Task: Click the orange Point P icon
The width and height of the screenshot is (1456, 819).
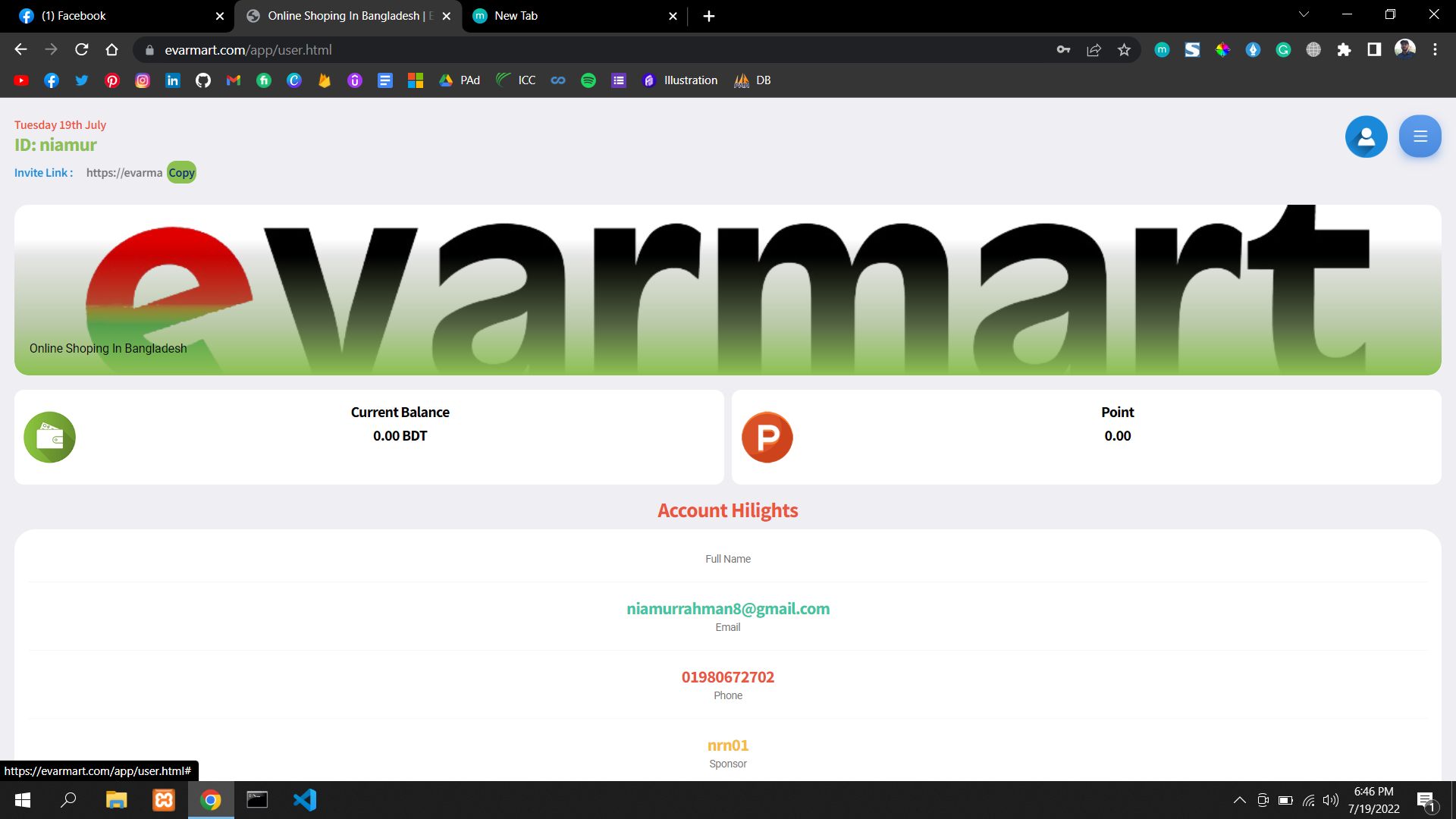Action: point(767,438)
